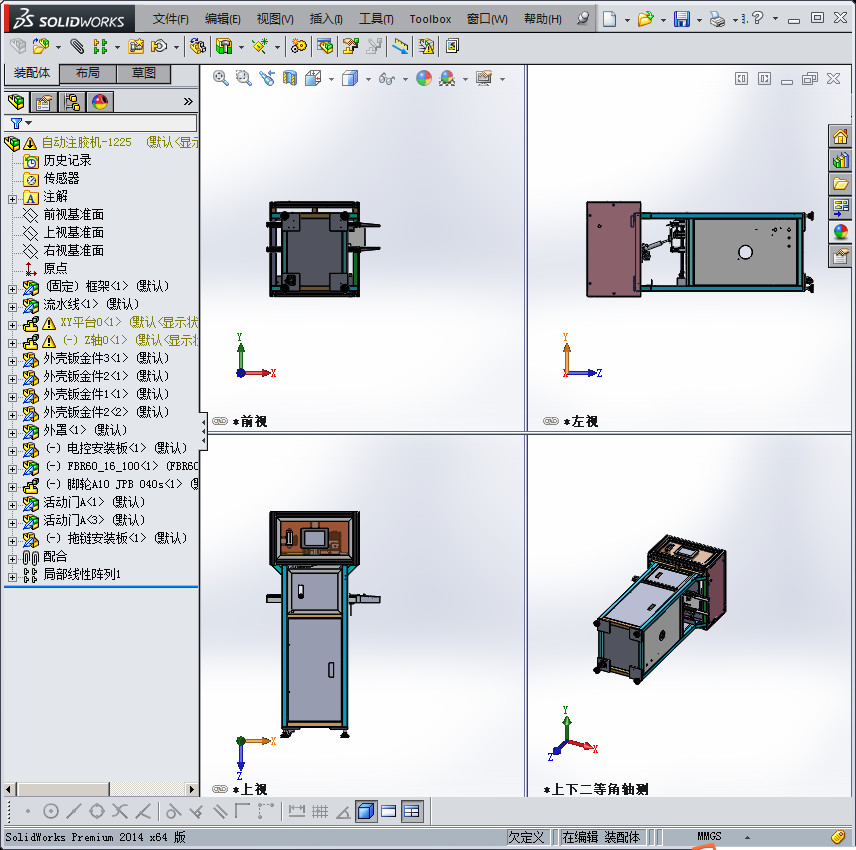Open the 插入(I) menu
Image resolution: width=856 pixels, height=850 pixels.
326,19
